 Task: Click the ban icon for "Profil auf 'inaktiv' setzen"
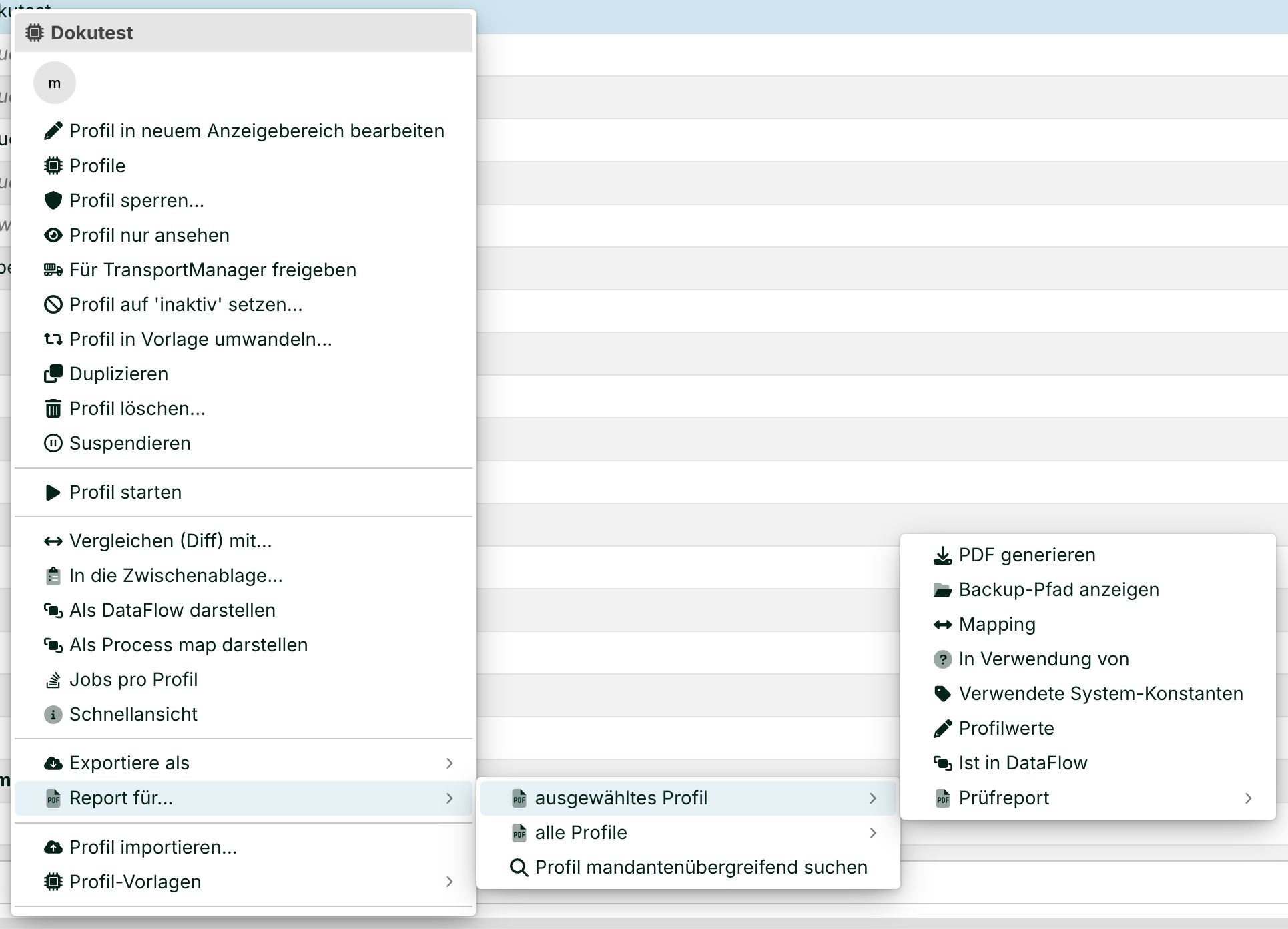tap(53, 304)
